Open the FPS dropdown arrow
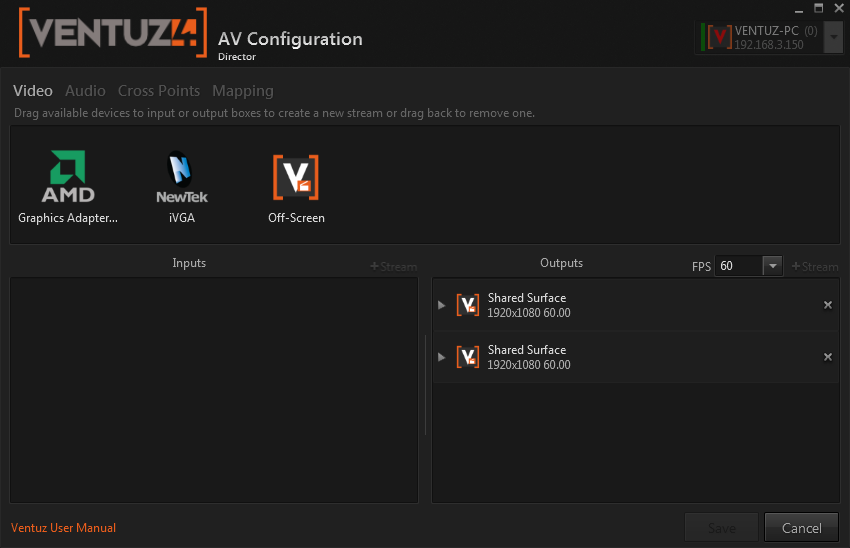Image resolution: width=850 pixels, height=548 pixels. (772, 266)
